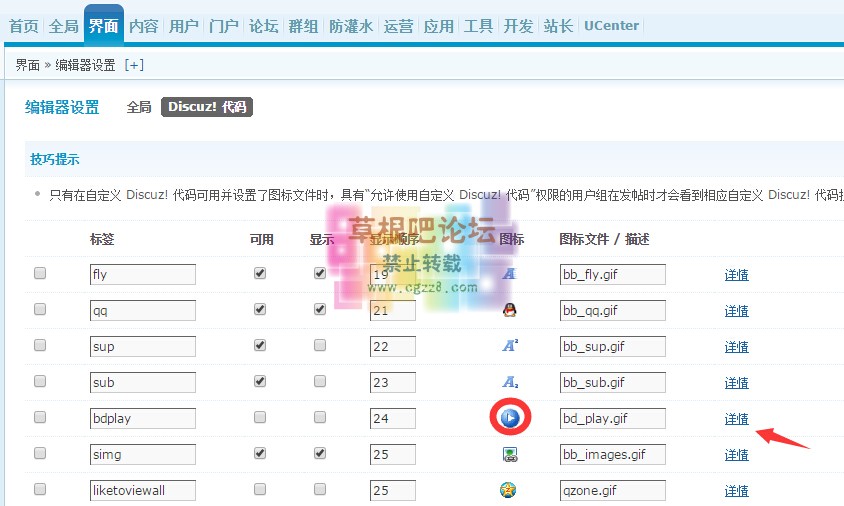Disable the fly 可用 checkbox
844x506 pixels.
pyautogui.click(x=260, y=273)
